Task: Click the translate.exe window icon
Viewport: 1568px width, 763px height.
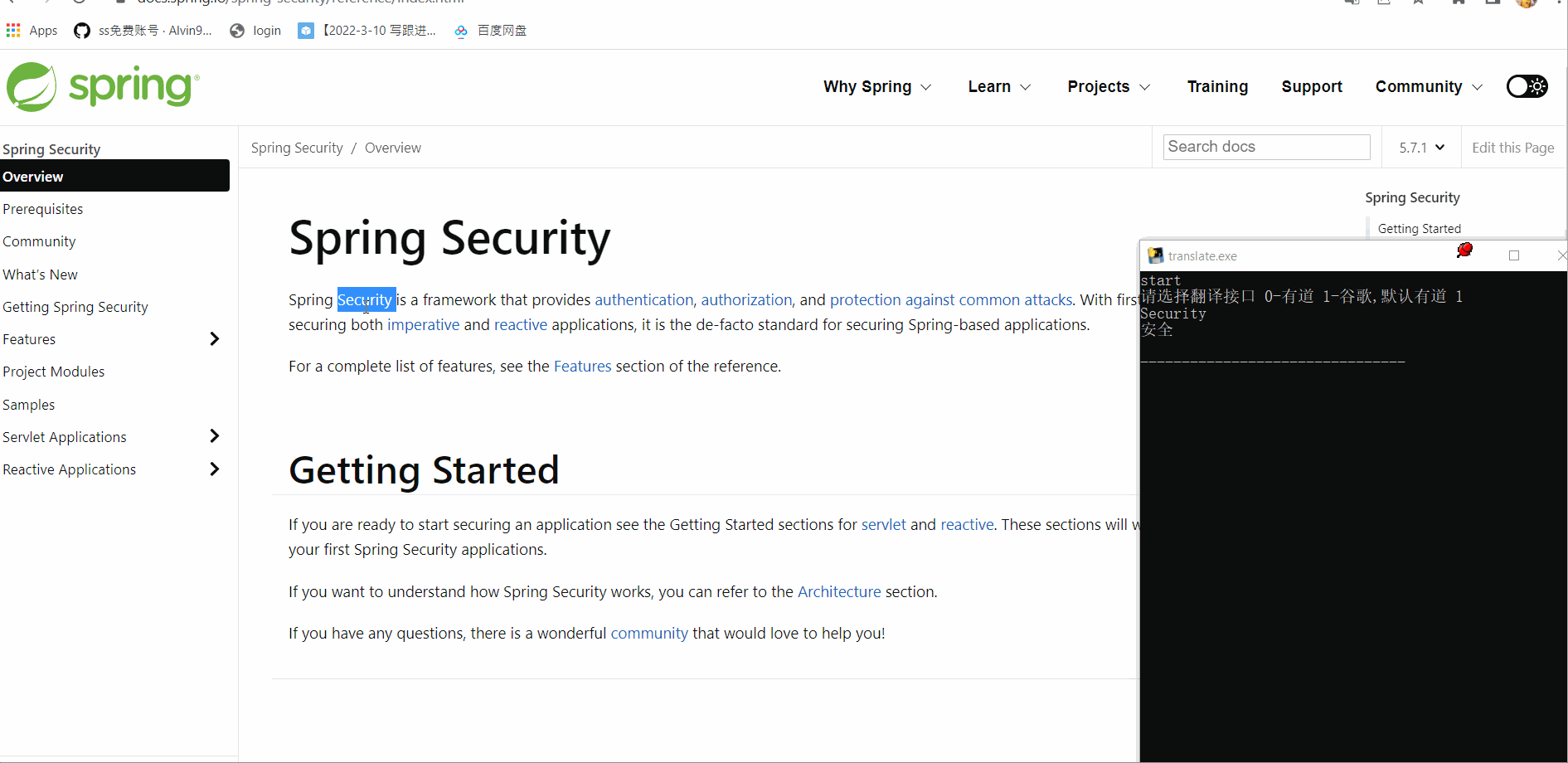Action: coord(1155,255)
